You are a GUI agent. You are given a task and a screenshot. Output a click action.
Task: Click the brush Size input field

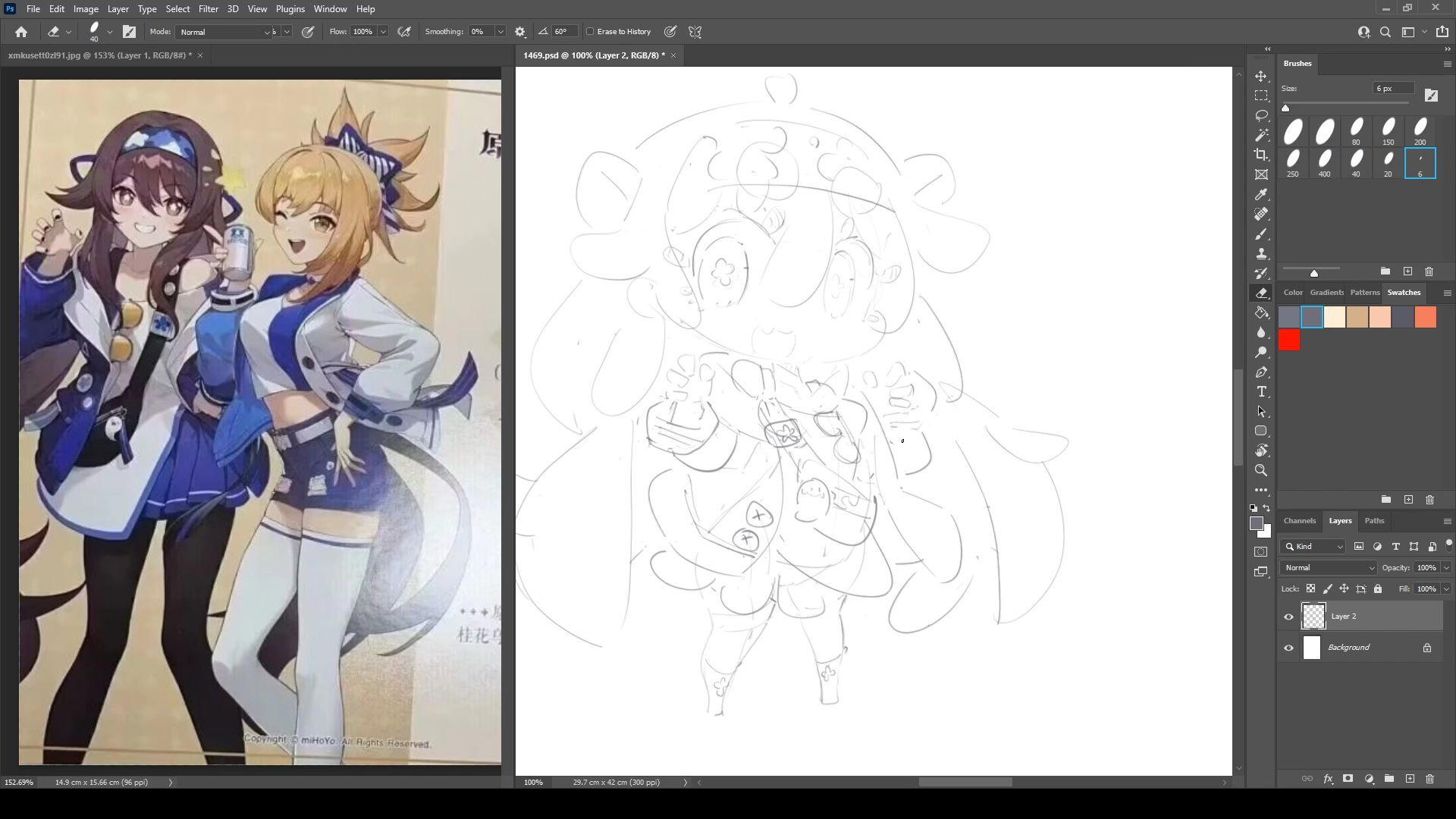[x=1394, y=89]
